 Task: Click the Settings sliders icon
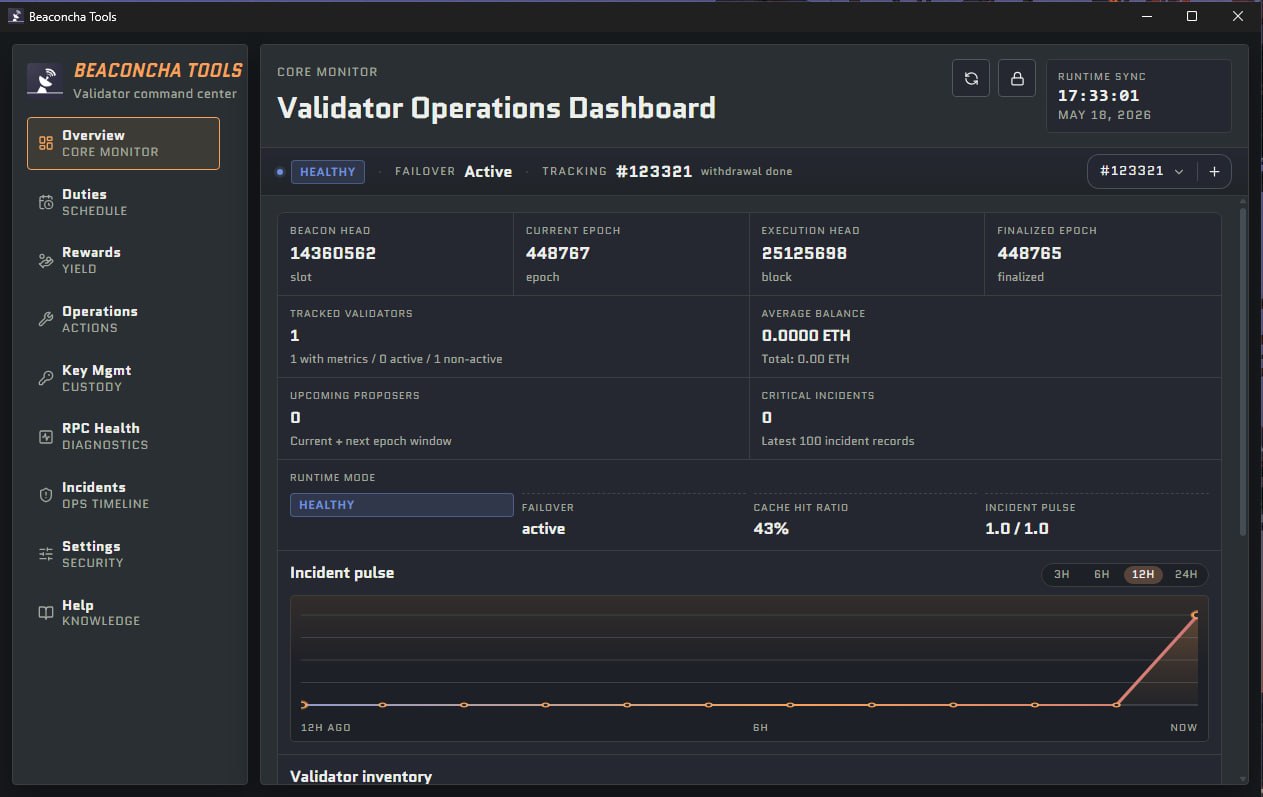pos(46,554)
